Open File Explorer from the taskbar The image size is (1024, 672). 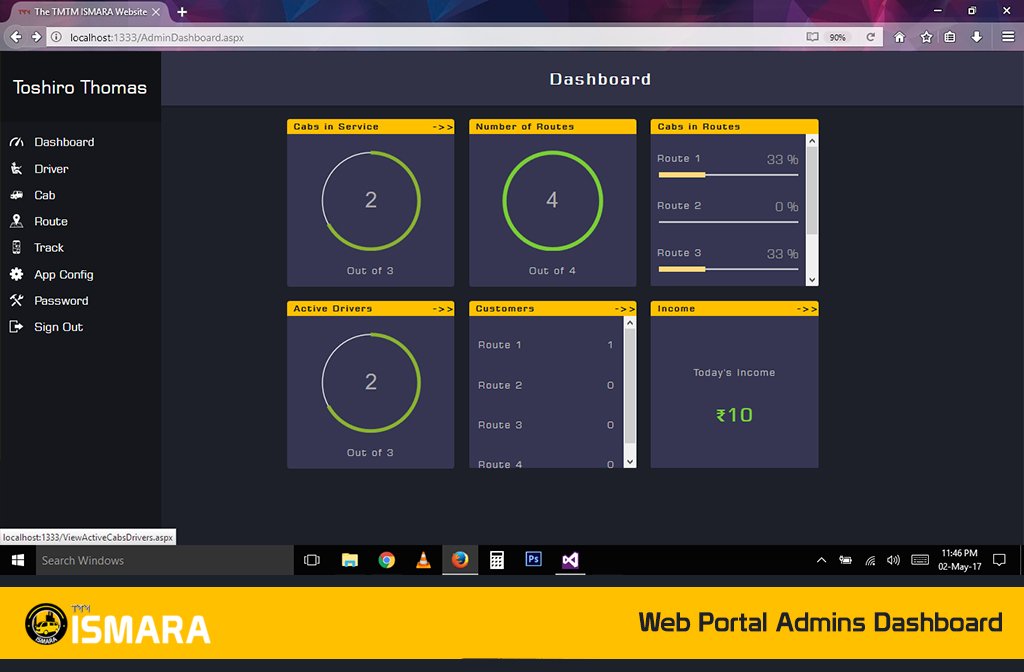350,560
